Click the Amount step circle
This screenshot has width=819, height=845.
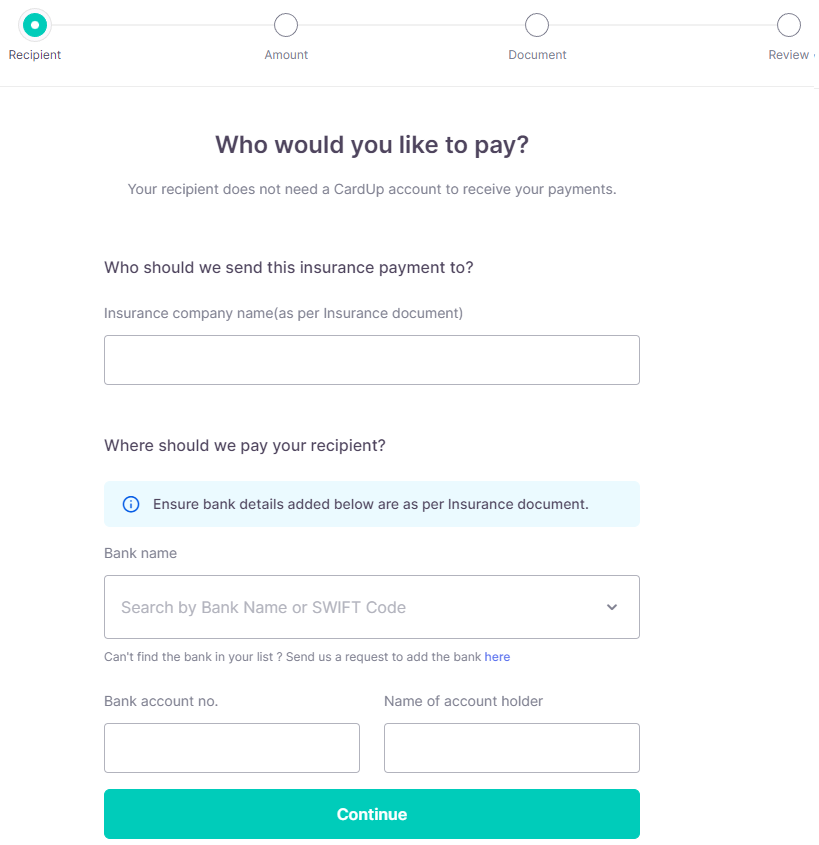click(x=286, y=24)
